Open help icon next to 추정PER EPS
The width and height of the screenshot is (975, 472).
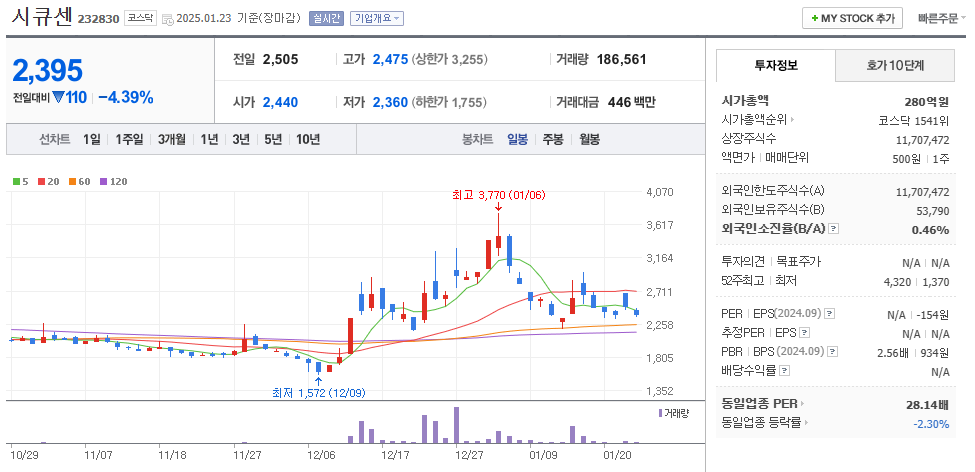[805, 333]
